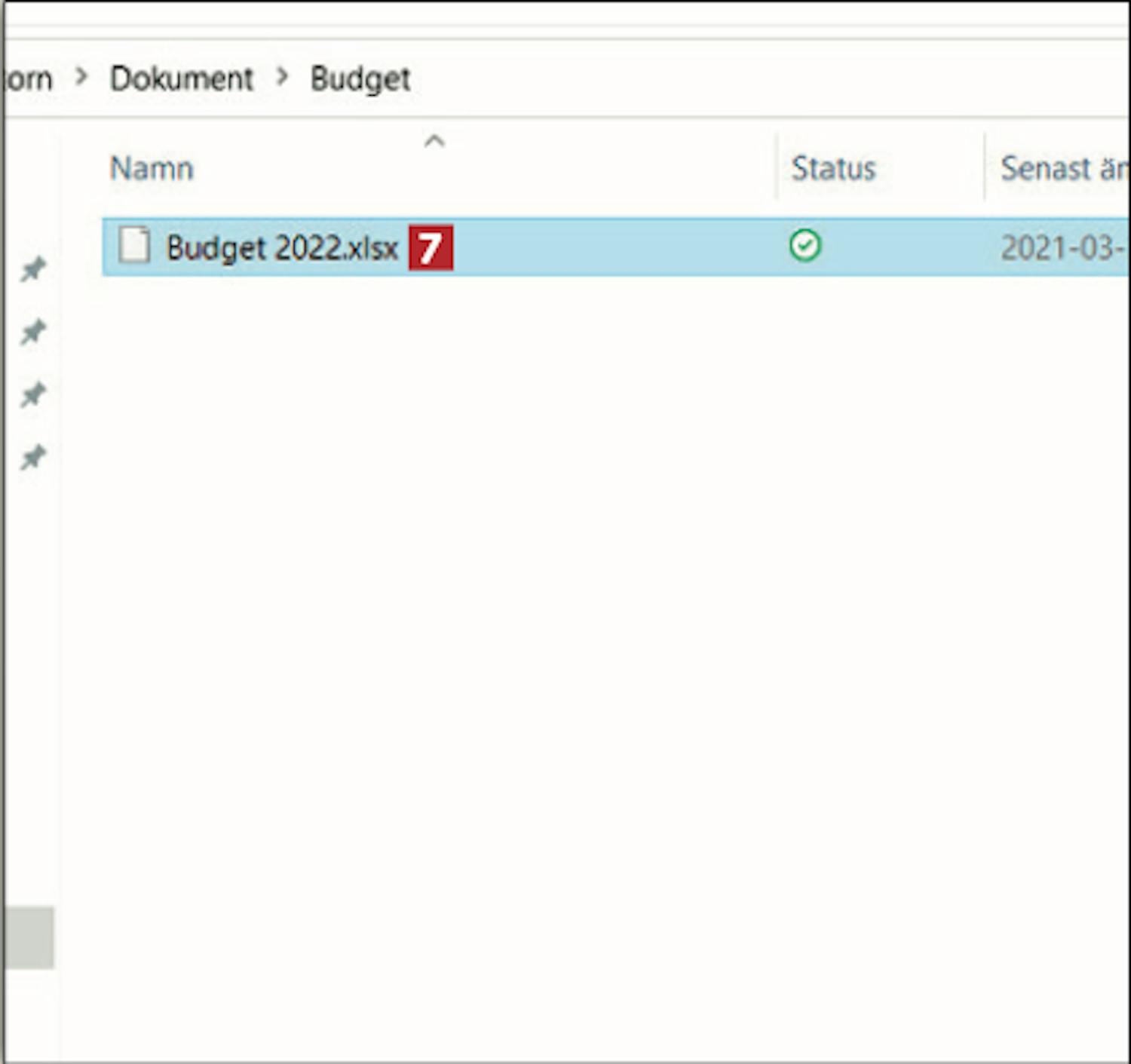Click the Budget breadcrumb segment

360,79
